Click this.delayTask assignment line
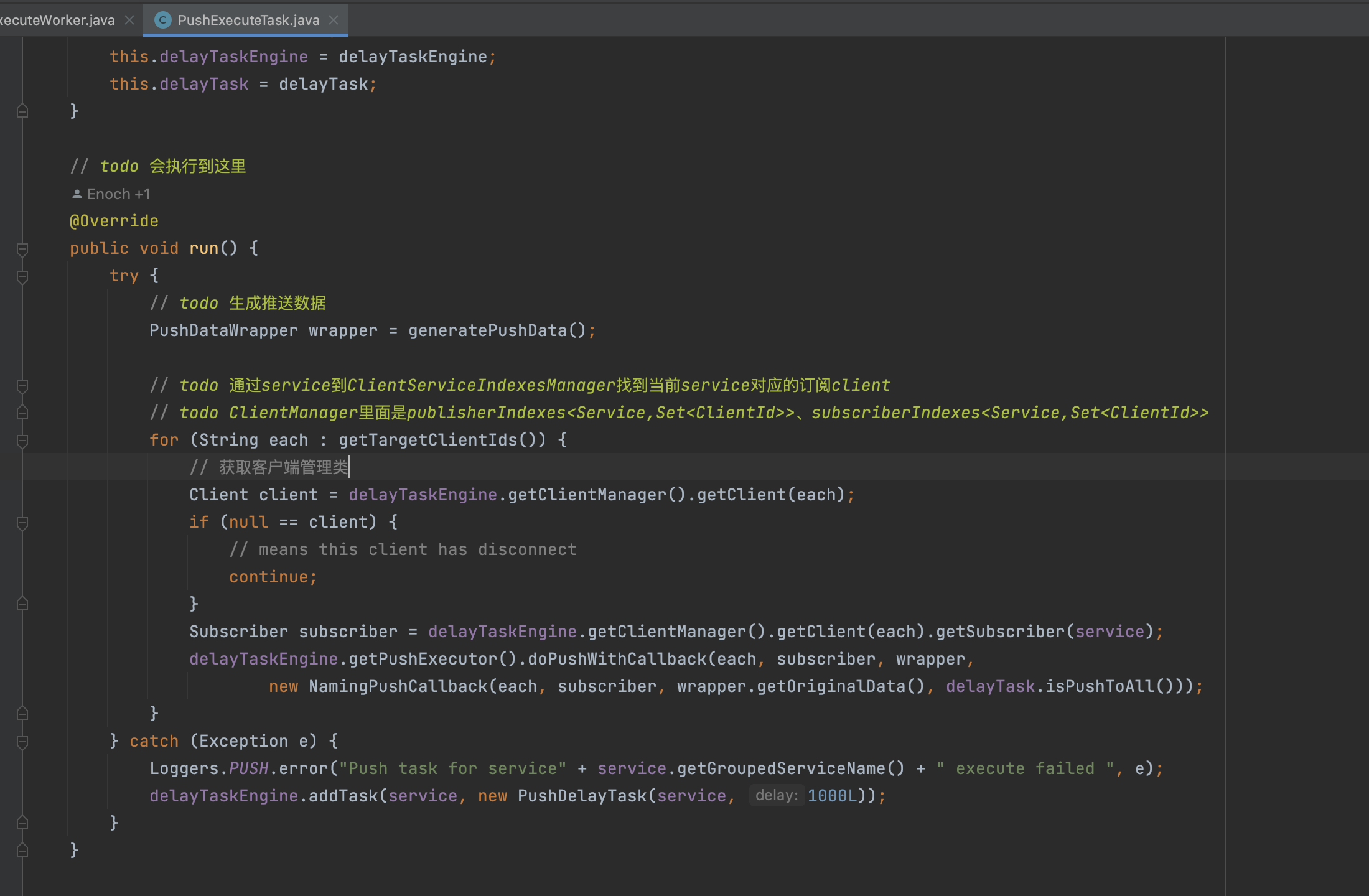The image size is (1369, 896). (243, 84)
